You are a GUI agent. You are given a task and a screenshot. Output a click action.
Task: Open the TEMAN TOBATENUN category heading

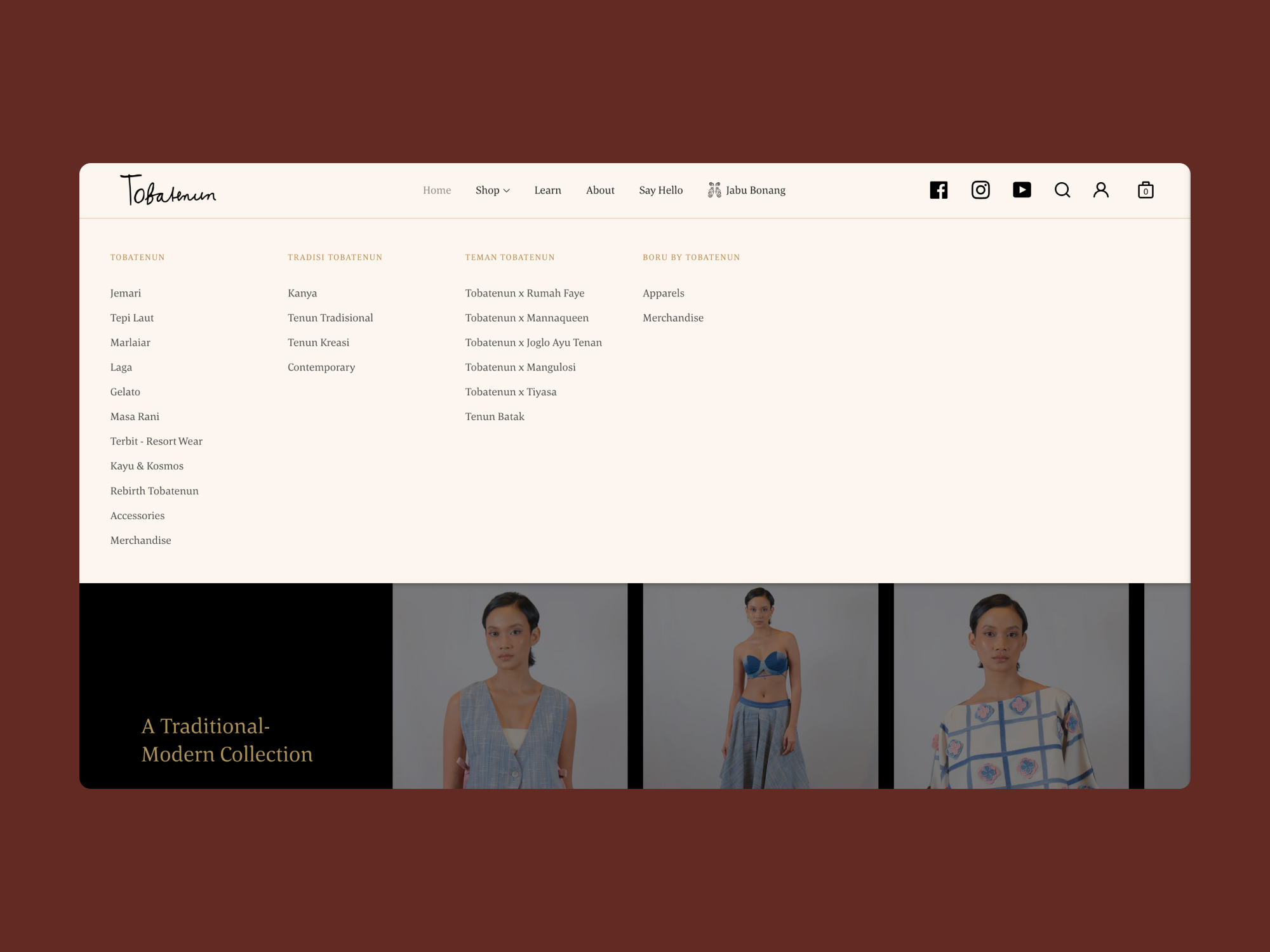(510, 257)
